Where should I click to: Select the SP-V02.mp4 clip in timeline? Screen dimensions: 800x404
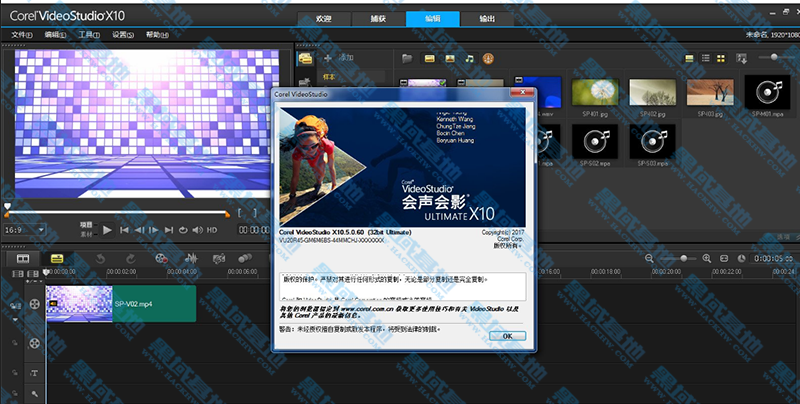121,304
